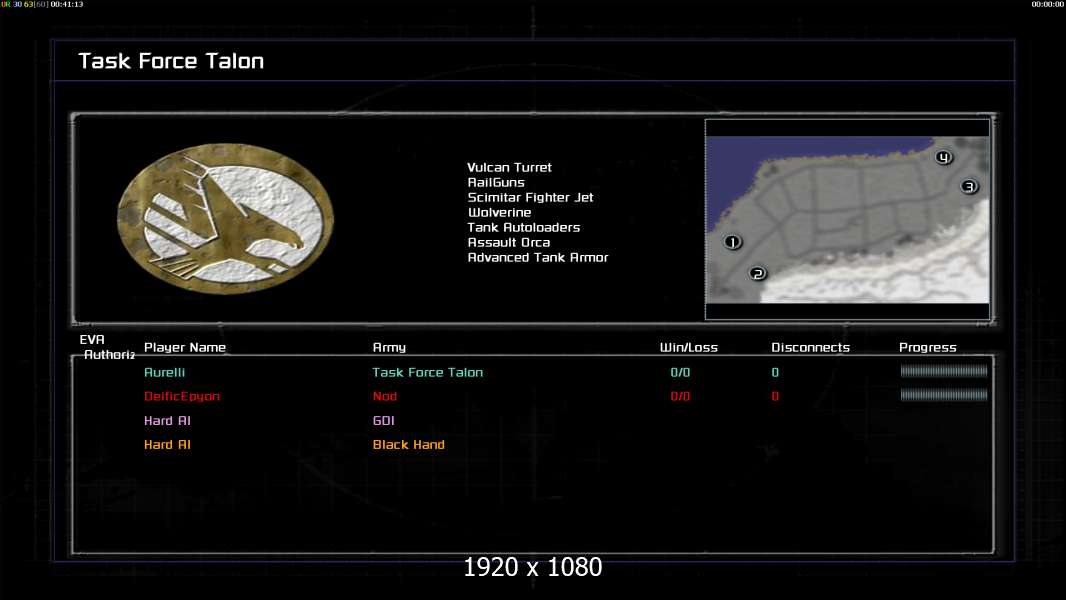Click "RailGuns" in the unit list

click(496, 182)
